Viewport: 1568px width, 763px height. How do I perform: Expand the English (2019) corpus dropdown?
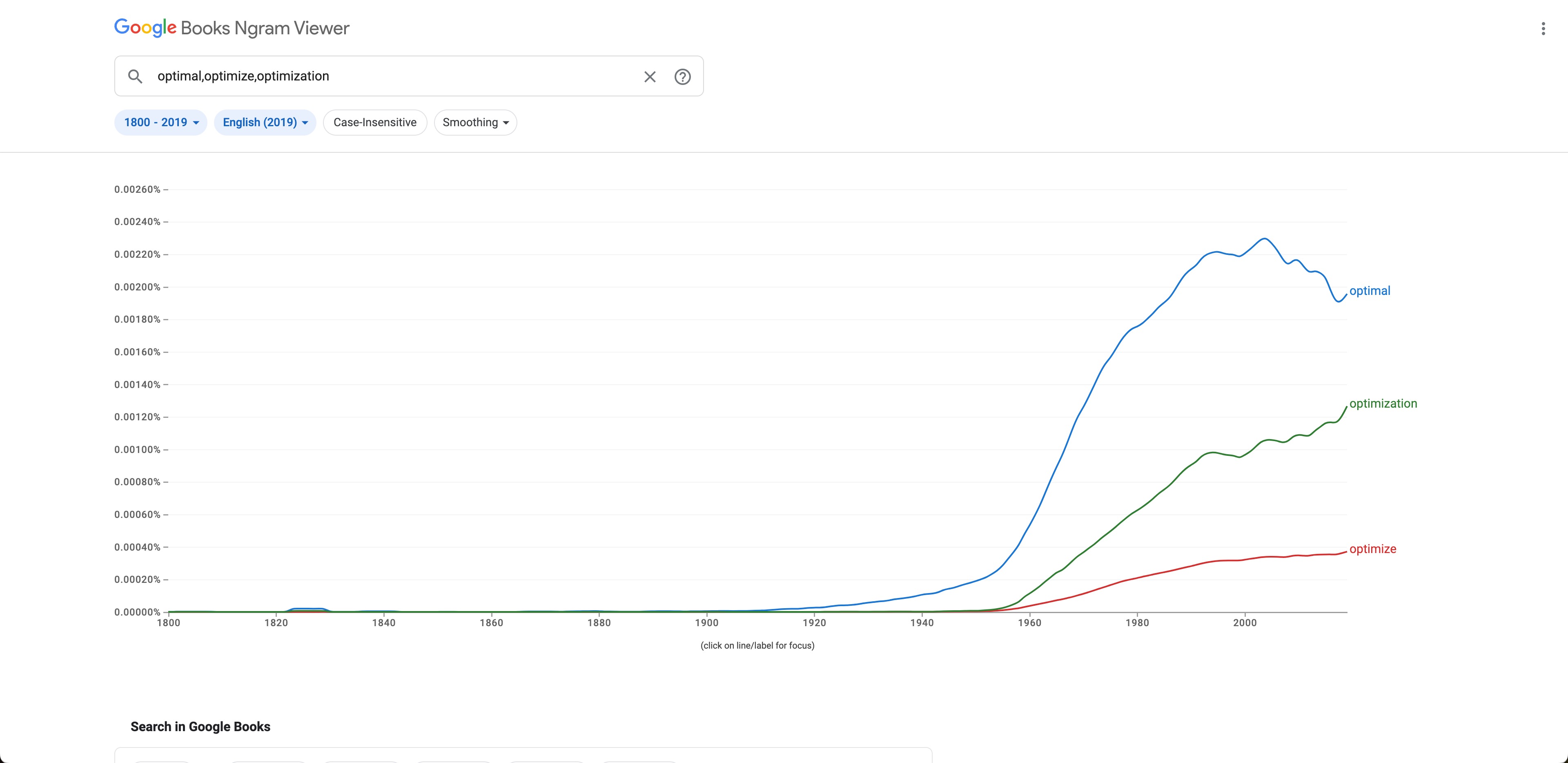point(265,123)
